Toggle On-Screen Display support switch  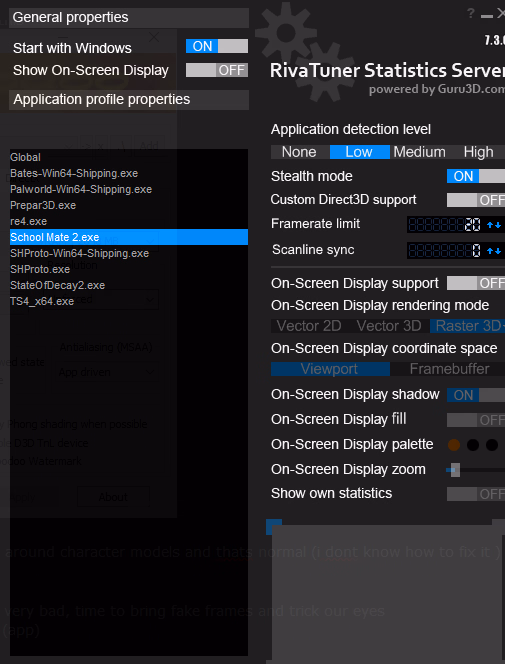[x=476, y=283]
